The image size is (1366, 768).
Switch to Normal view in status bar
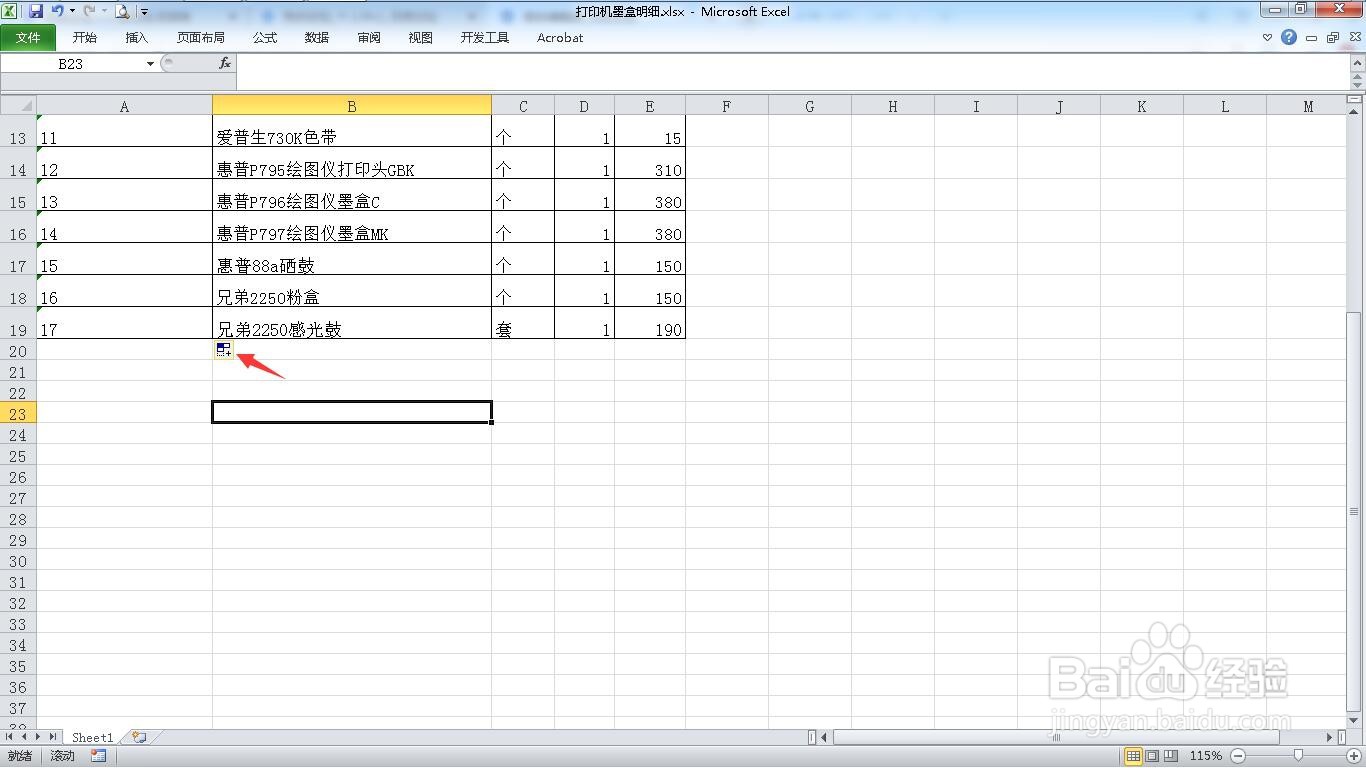(x=1133, y=756)
